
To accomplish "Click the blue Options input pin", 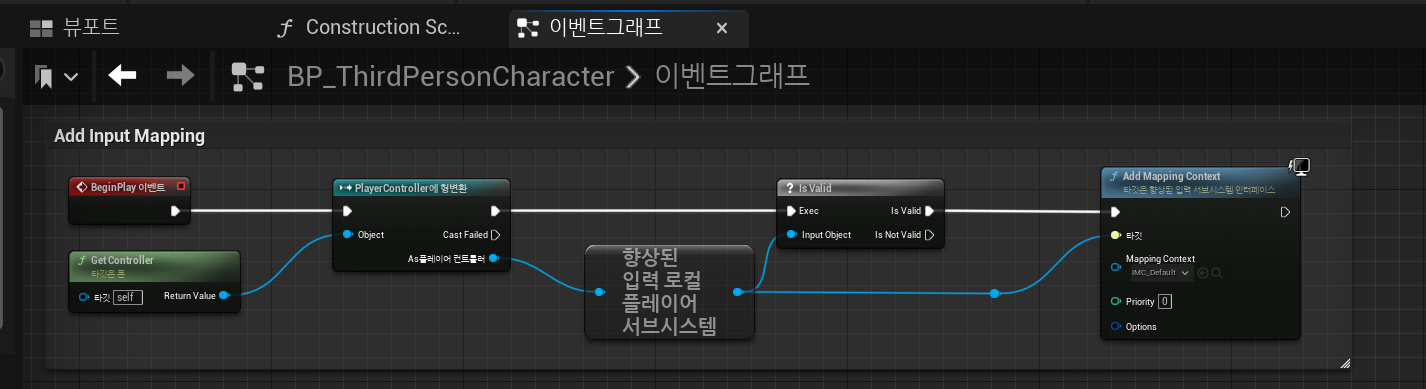I will 1115,327.
